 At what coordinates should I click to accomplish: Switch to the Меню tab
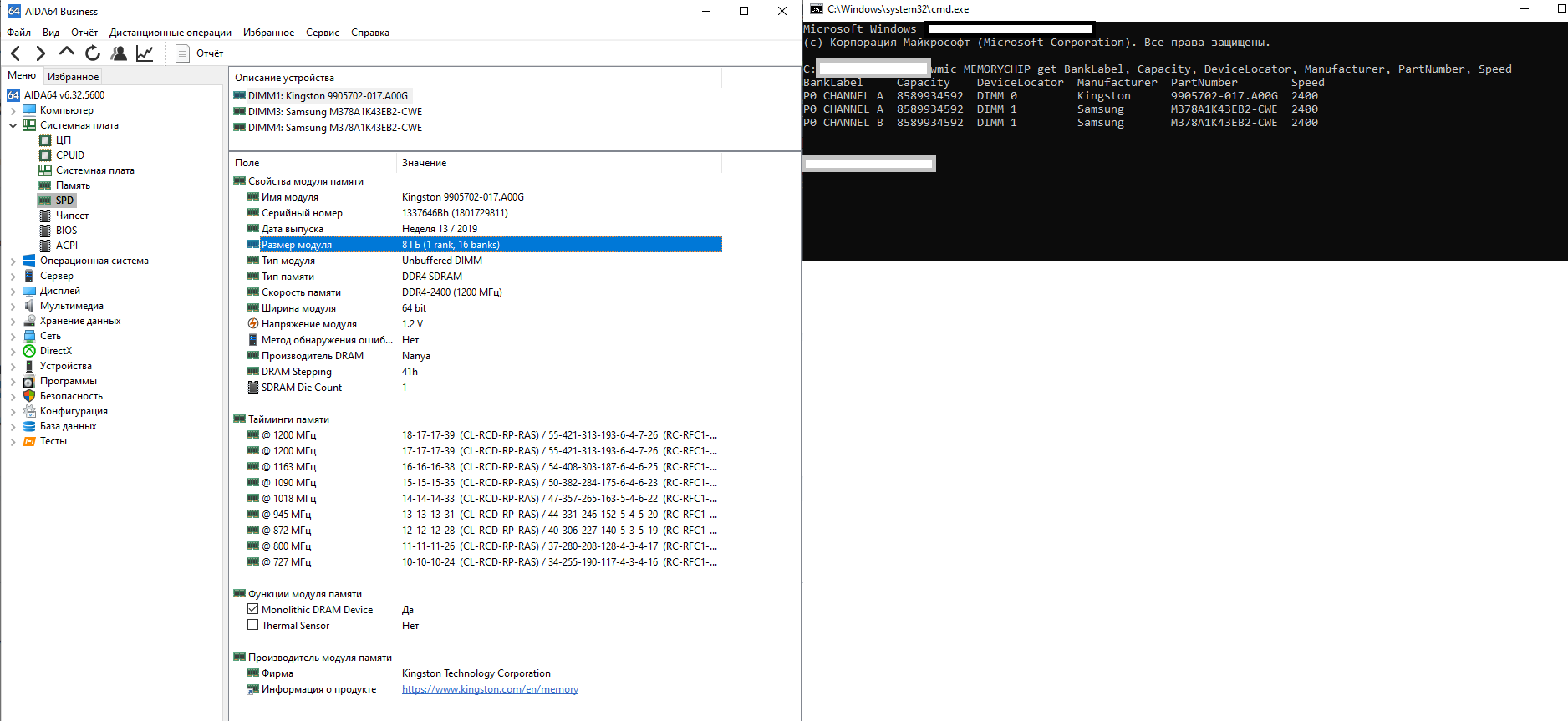22,75
